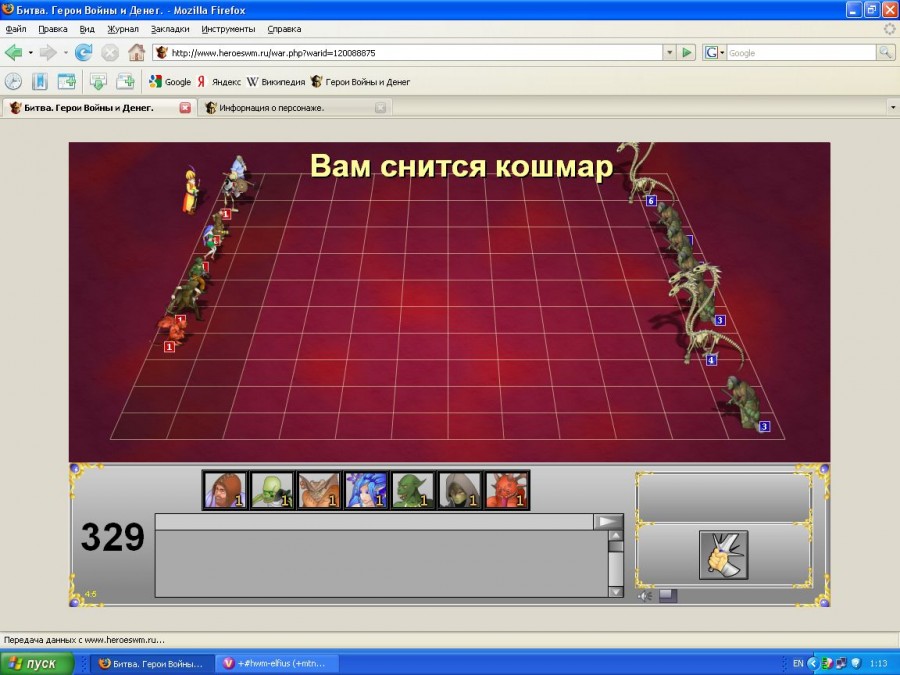Click the Go button beside the address bar
Image resolution: width=900 pixels, height=675 pixels.
(686, 53)
